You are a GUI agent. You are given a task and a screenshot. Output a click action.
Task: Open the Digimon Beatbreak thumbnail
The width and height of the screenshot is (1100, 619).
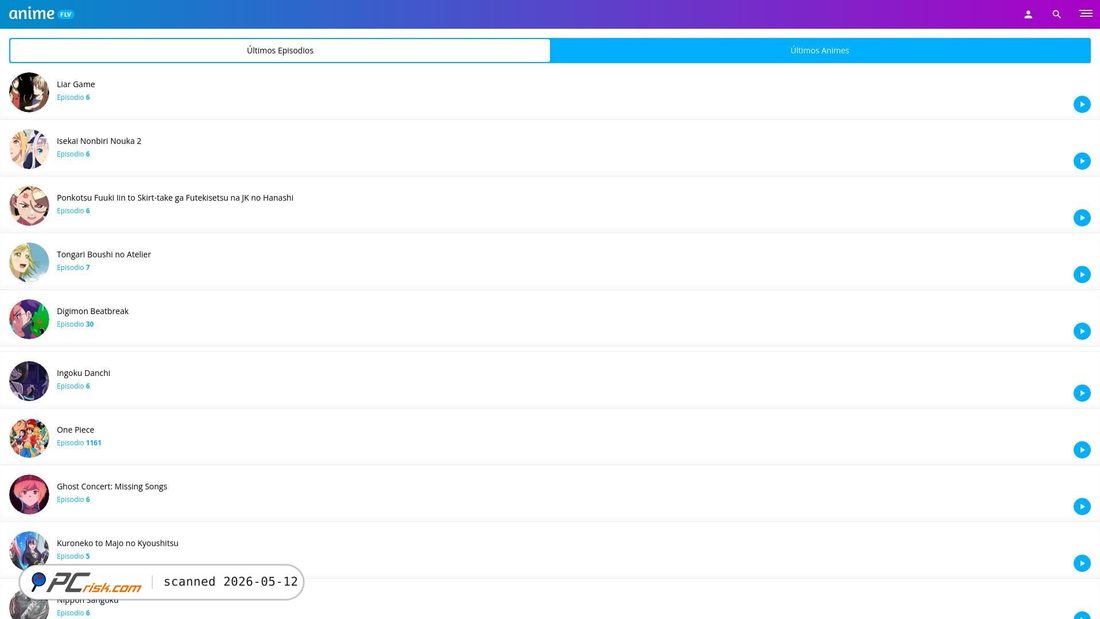pos(29,319)
